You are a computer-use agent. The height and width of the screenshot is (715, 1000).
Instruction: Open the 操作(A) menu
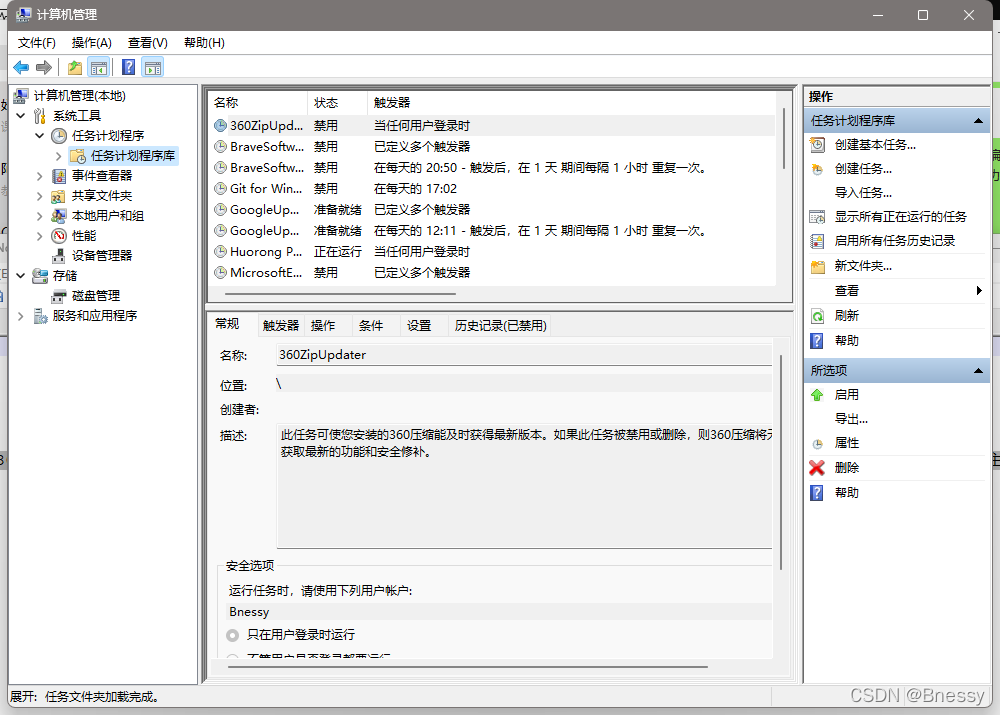[x=91, y=43]
